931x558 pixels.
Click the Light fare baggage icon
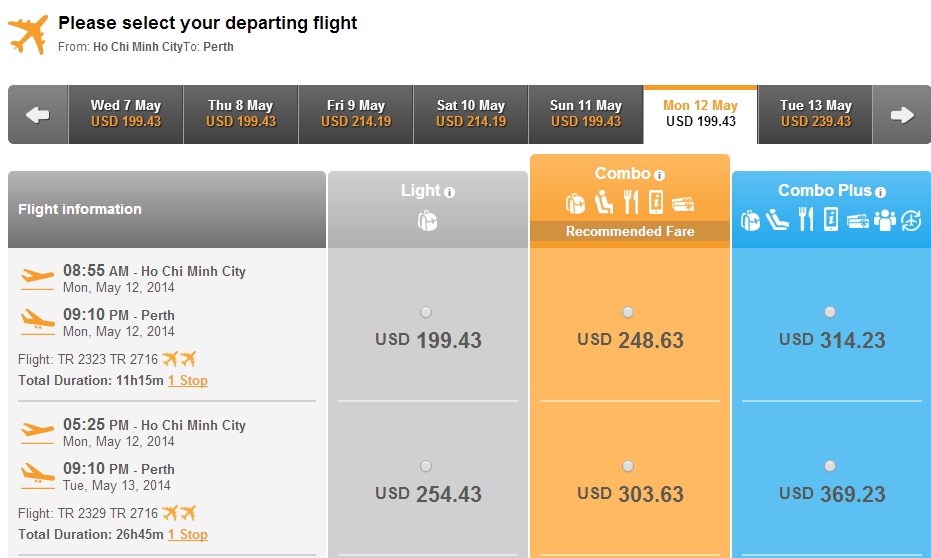pos(428,221)
